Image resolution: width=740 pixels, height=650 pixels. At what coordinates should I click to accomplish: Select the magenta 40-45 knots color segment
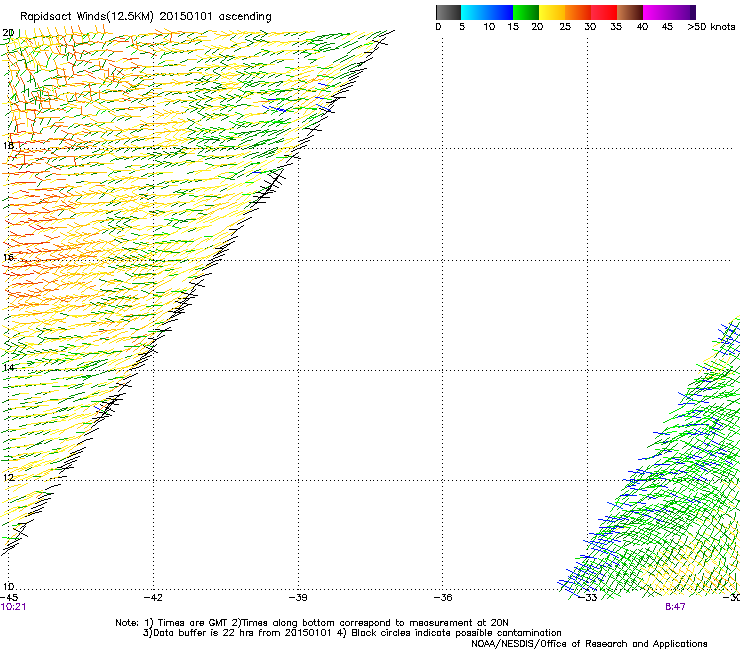[x=656, y=12]
